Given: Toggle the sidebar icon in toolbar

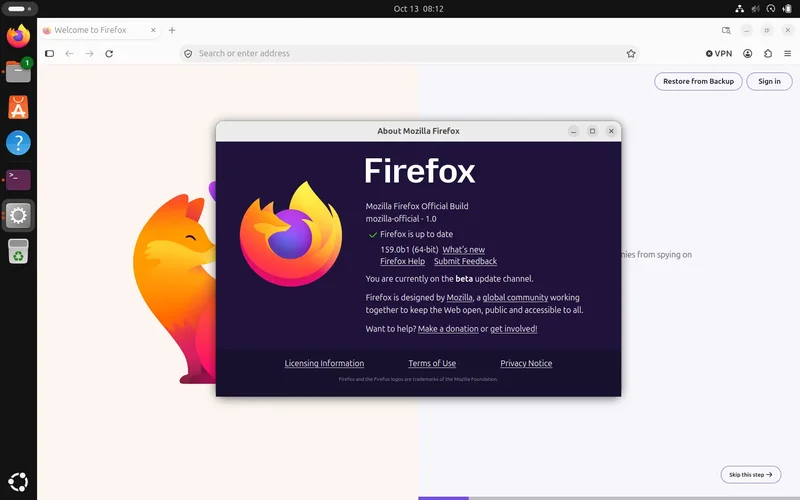Looking at the screenshot, I should (49, 54).
